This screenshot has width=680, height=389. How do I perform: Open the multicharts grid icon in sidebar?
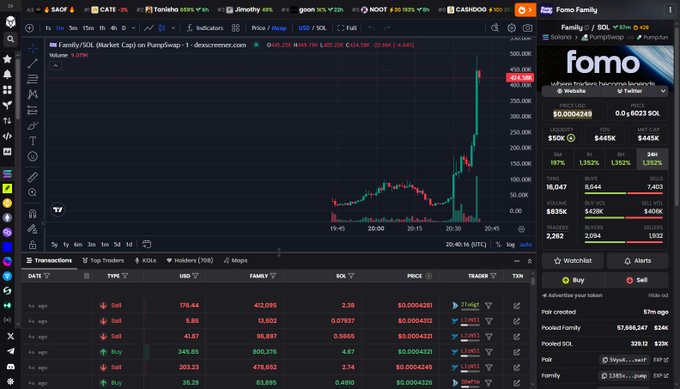click(x=7, y=90)
